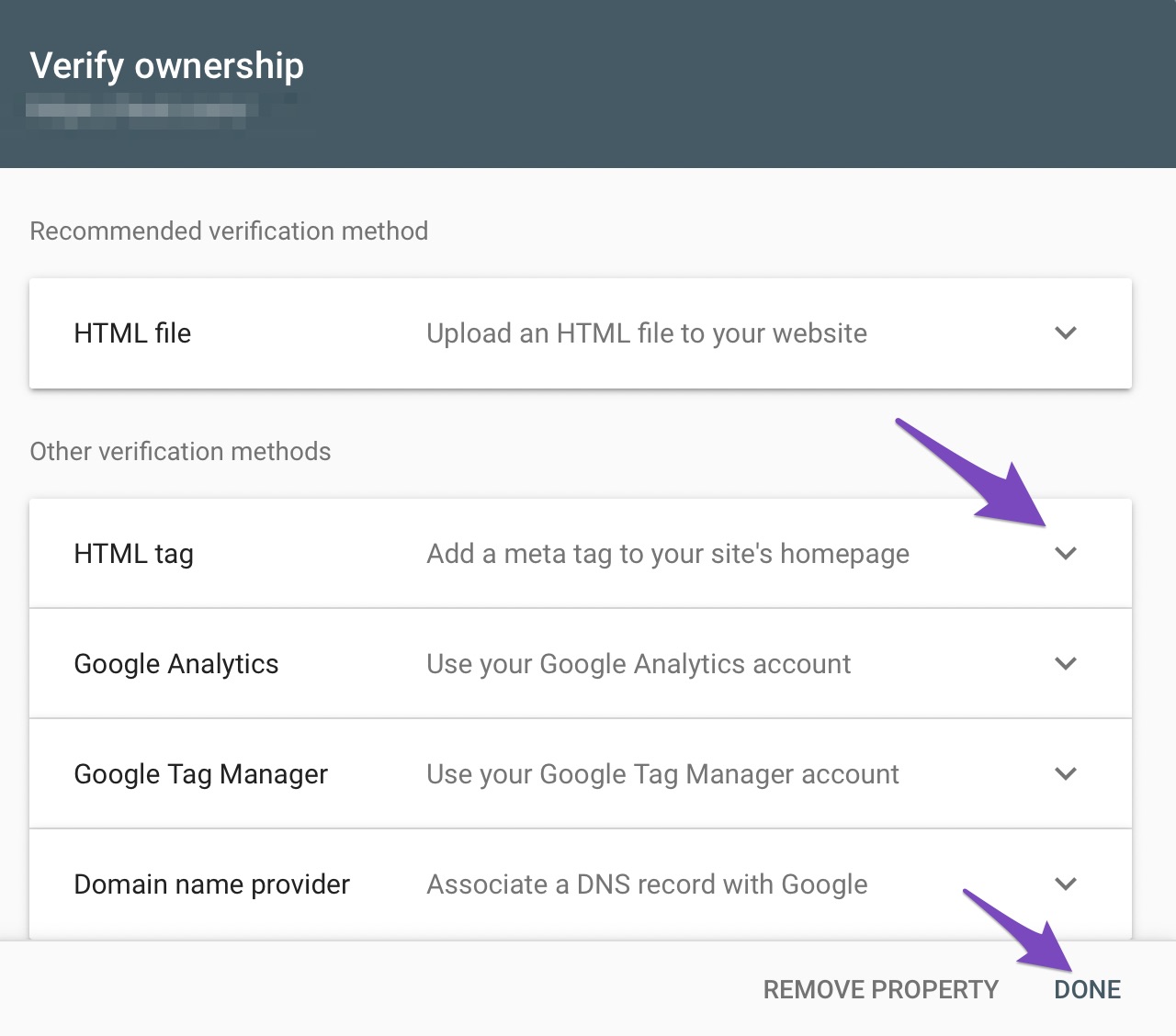Click the "Other verification methods" heading
Viewport: 1176px width, 1036px height.
pos(180,452)
